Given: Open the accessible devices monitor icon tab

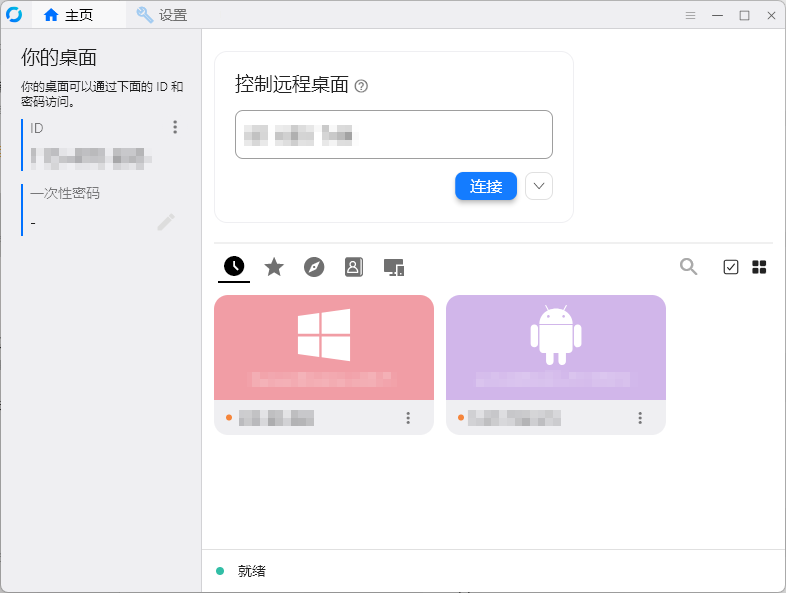Looking at the screenshot, I should click(394, 267).
